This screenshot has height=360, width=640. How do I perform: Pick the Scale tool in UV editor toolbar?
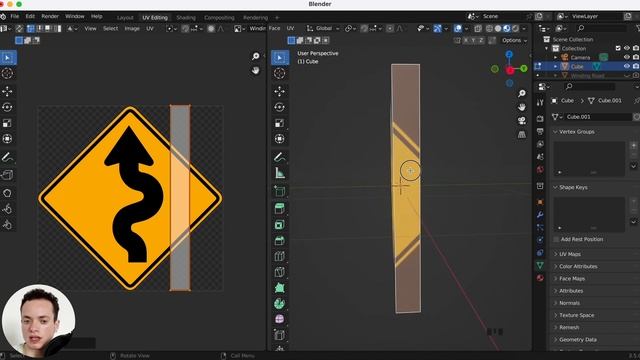[7, 123]
